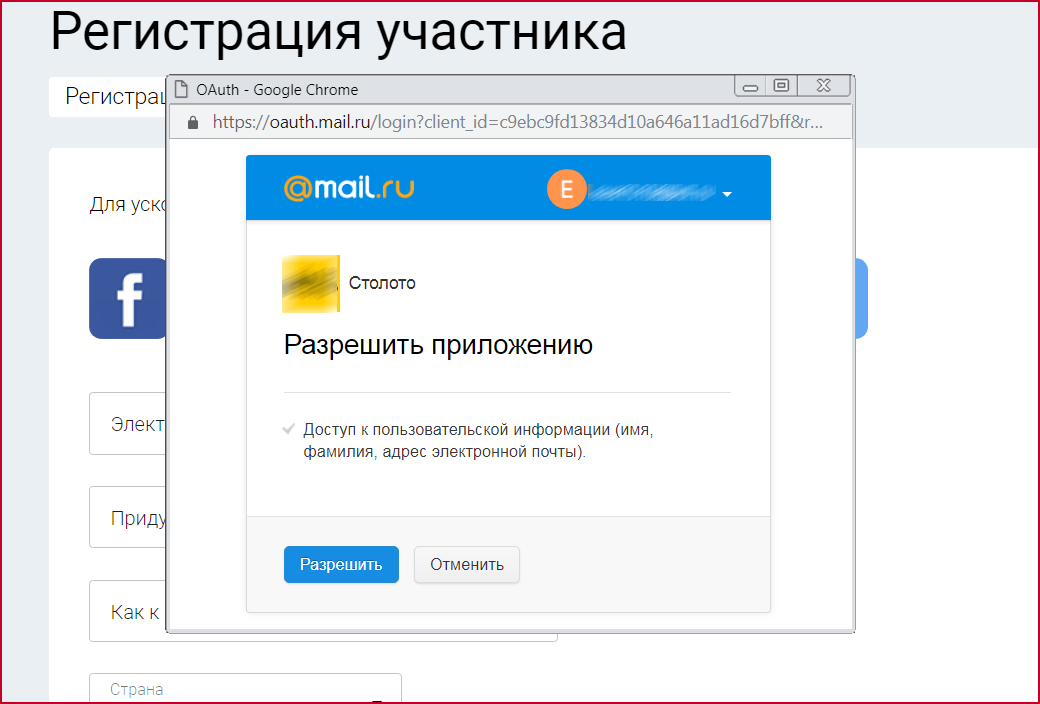Click the Элект... email field on registration page
This screenshot has width=1040, height=704.
[x=127, y=424]
